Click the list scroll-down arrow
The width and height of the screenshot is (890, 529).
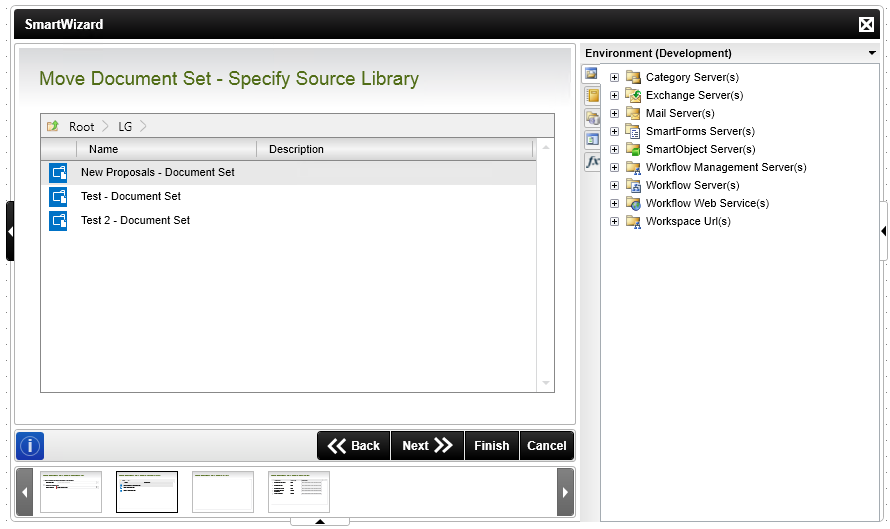coord(545,383)
